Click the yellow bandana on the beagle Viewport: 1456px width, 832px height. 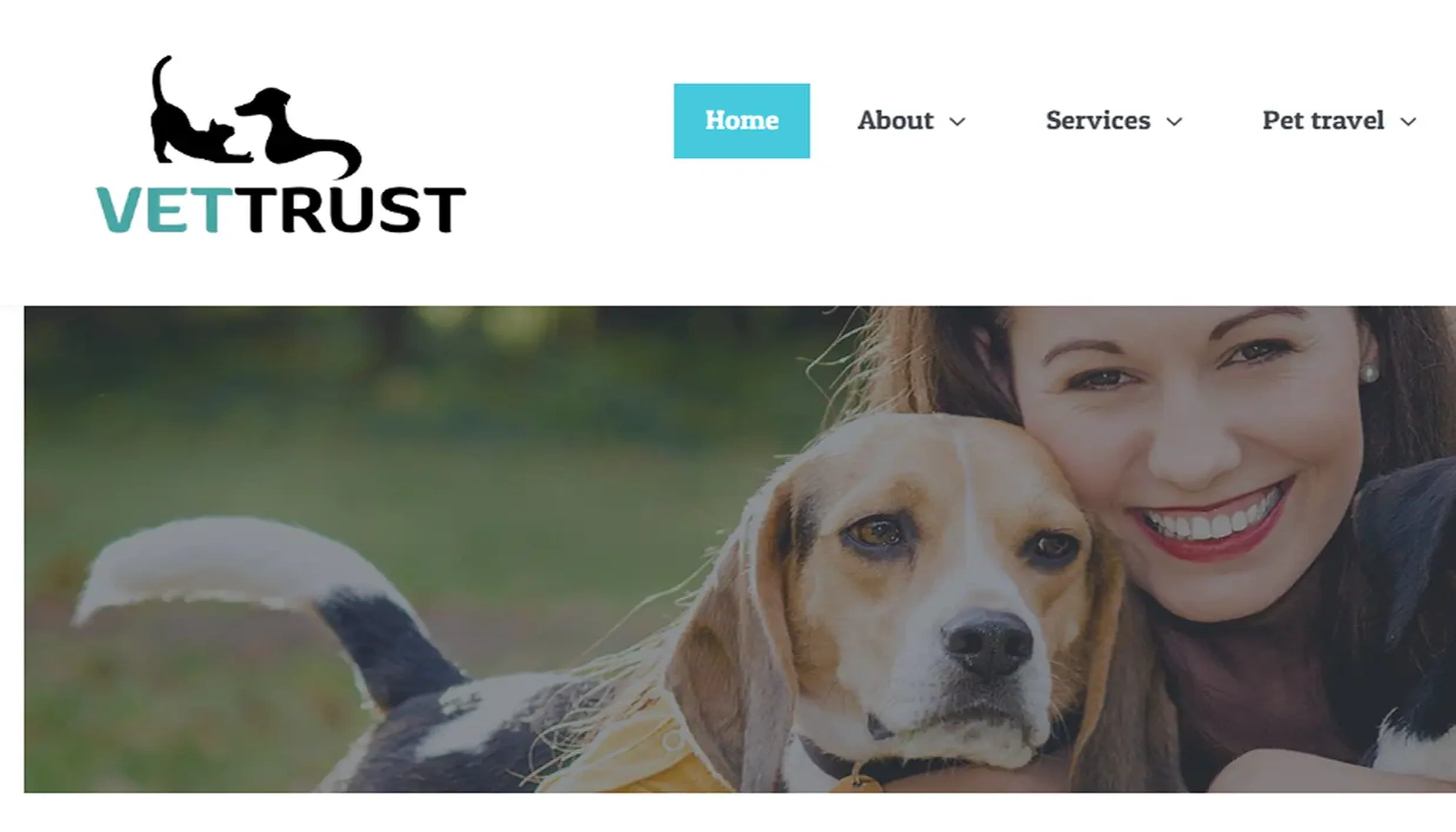pyautogui.click(x=642, y=755)
